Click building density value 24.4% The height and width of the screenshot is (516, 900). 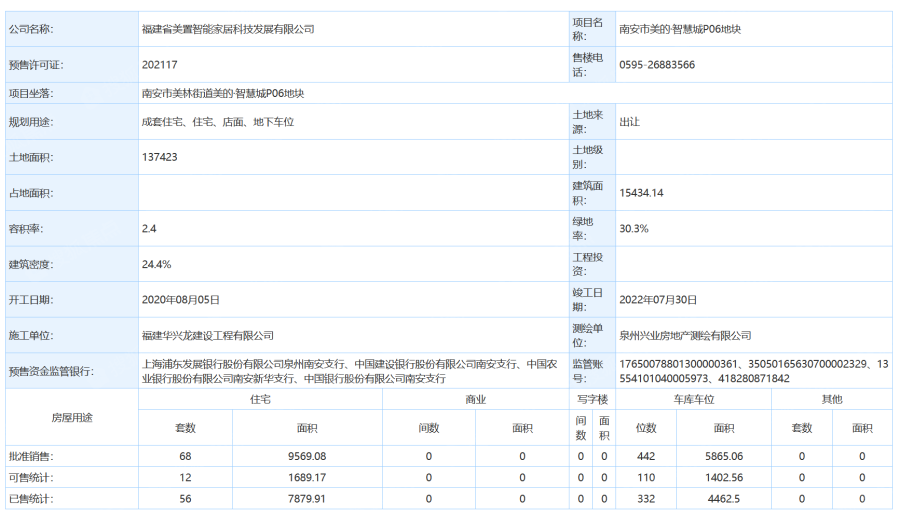pyautogui.click(x=156, y=265)
